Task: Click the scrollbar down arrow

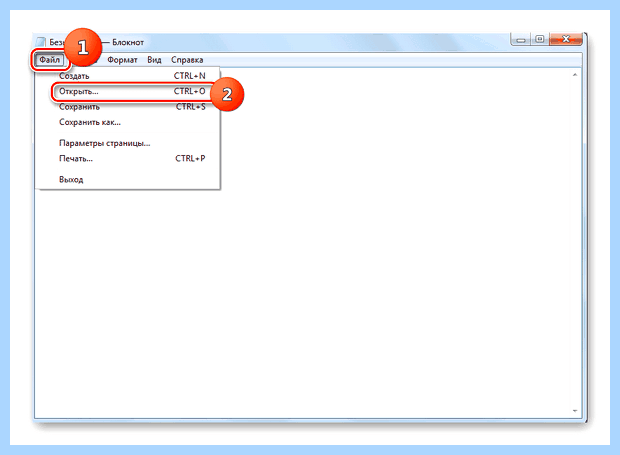Action: point(575,411)
